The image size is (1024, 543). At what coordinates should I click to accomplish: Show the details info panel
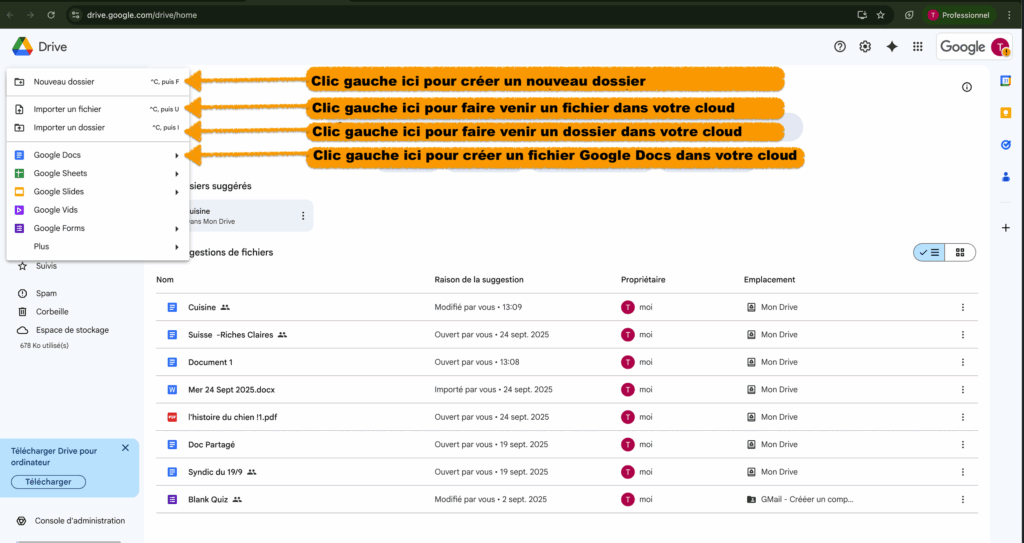[967, 88]
